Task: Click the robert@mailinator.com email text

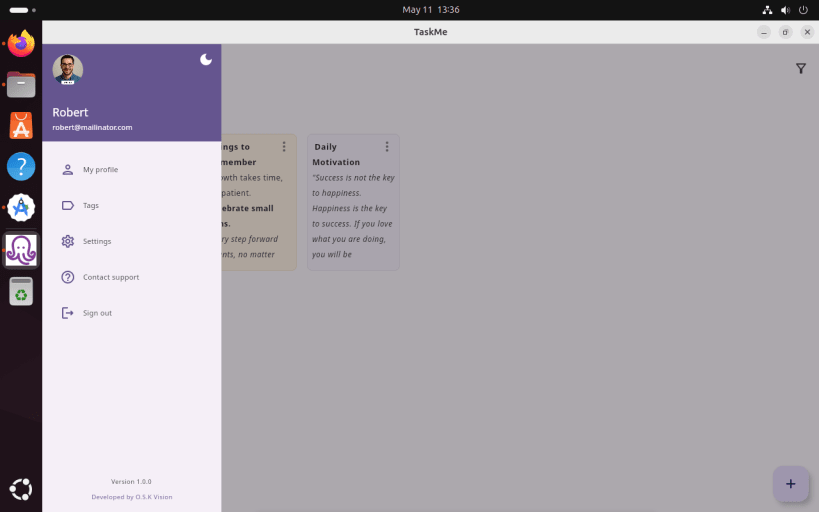Action: point(92,127)
